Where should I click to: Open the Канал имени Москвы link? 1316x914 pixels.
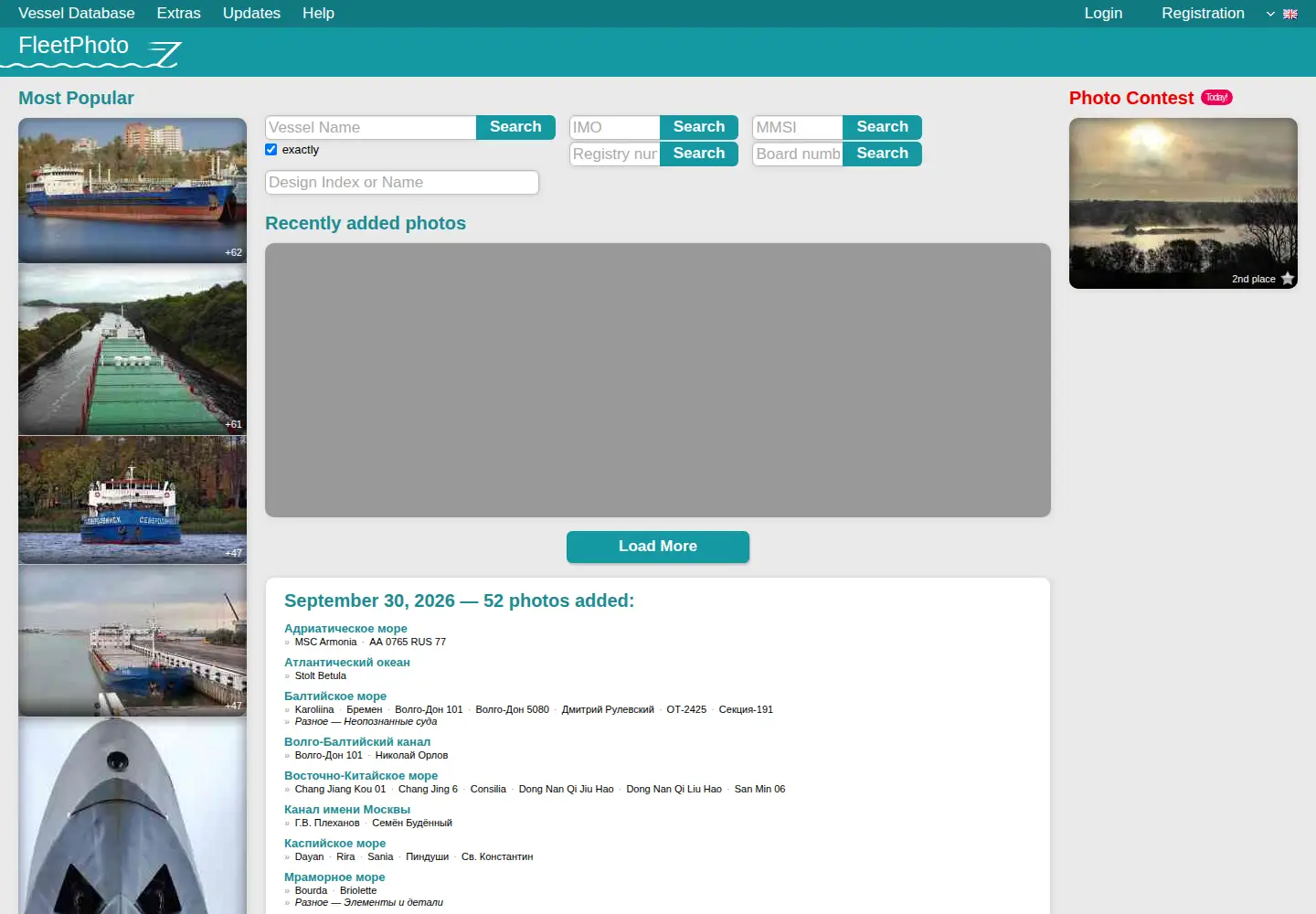point(347,810)
